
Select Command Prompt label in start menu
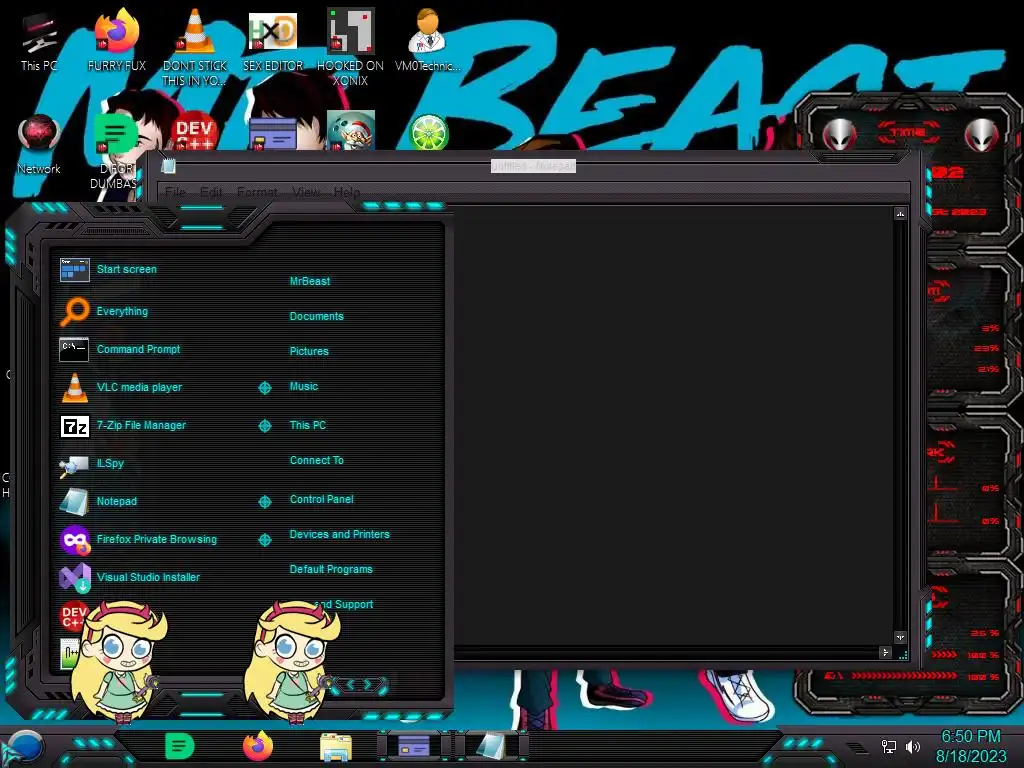pos(138,349)
